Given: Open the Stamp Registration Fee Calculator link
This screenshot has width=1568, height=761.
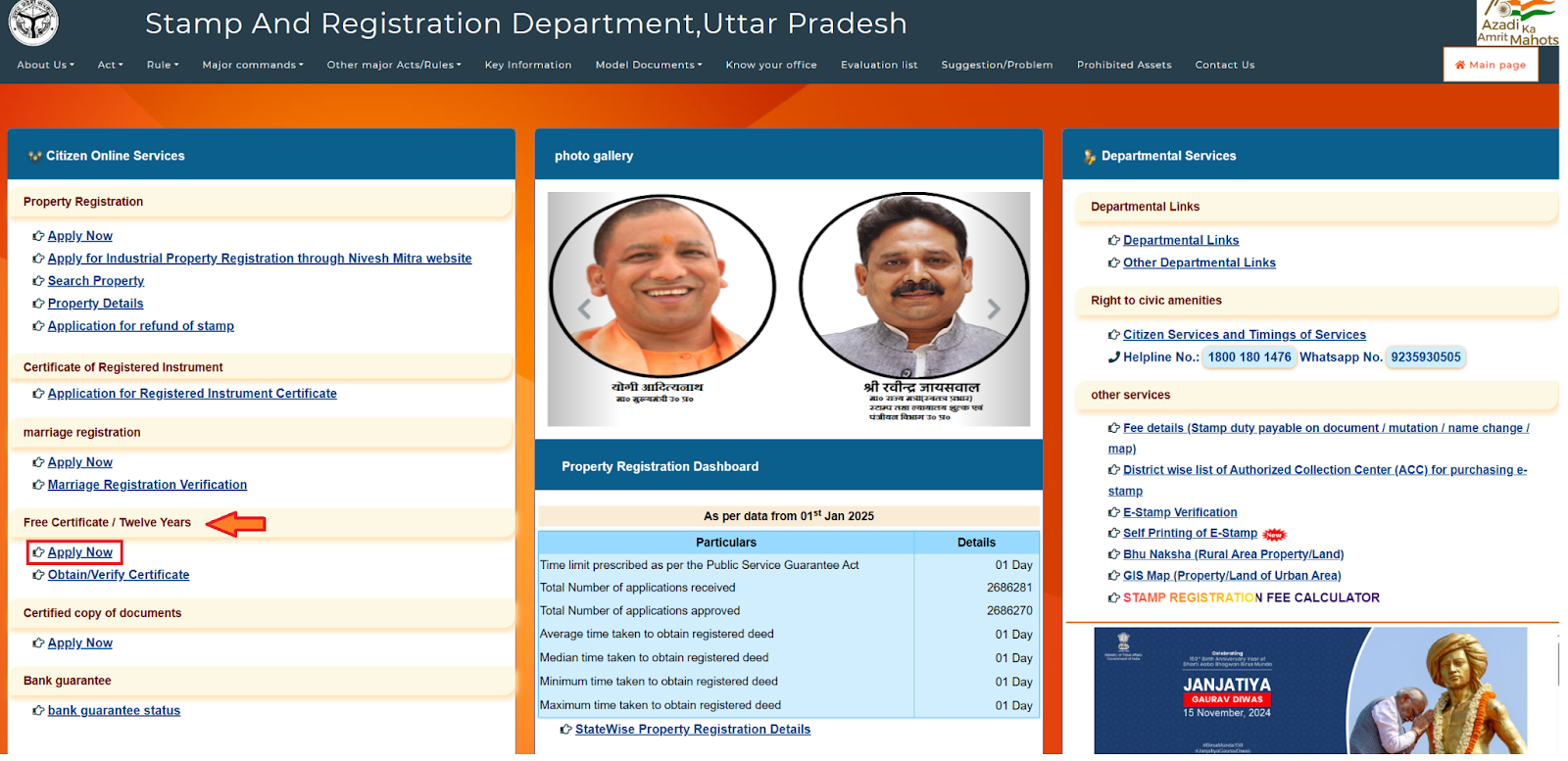Looking at the screenshot, I should tap(1250, 597).
